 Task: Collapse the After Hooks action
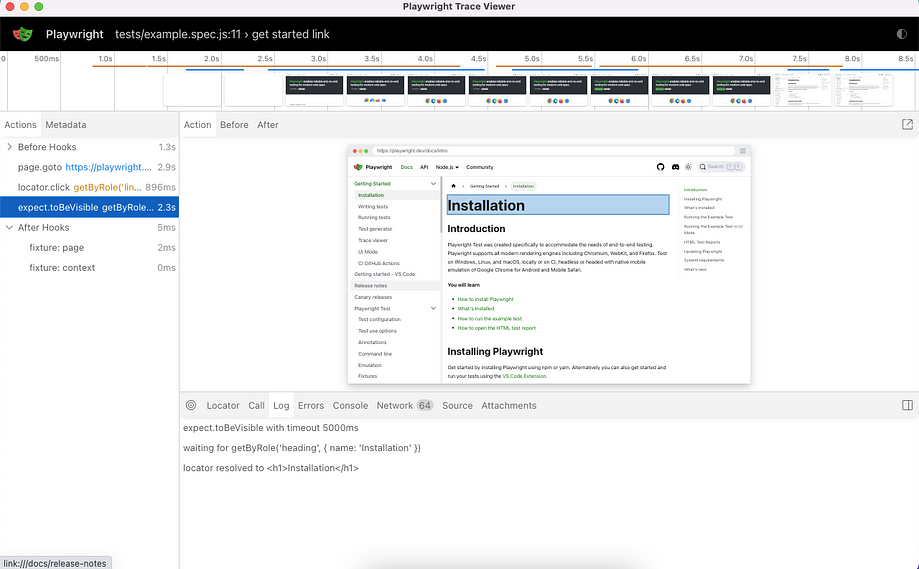tap(9, 227)
